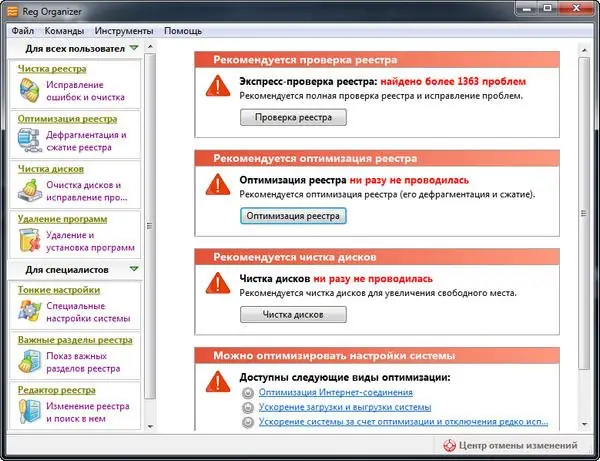Screen dimensions: 600x461
Task: Open the Инструменты menu
Action: point(124,31)
